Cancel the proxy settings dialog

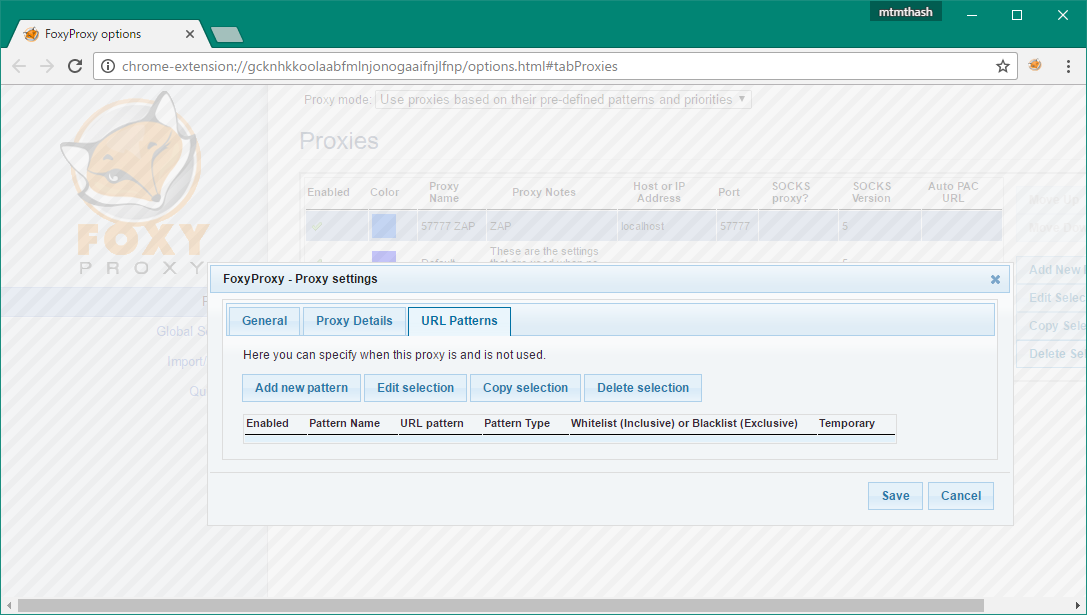(960, 495)
